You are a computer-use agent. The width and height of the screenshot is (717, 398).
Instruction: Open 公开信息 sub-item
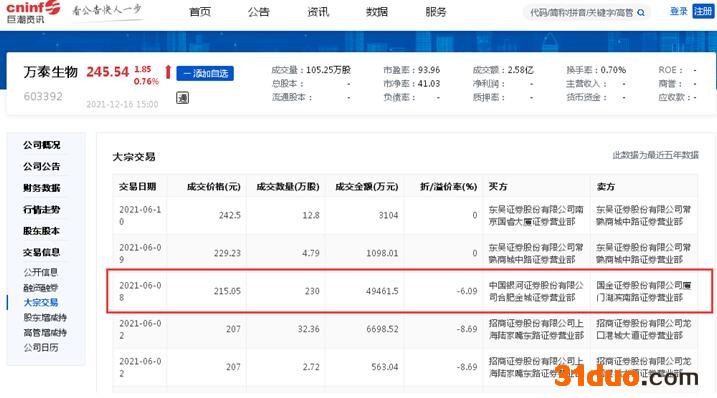click(41, 272)
